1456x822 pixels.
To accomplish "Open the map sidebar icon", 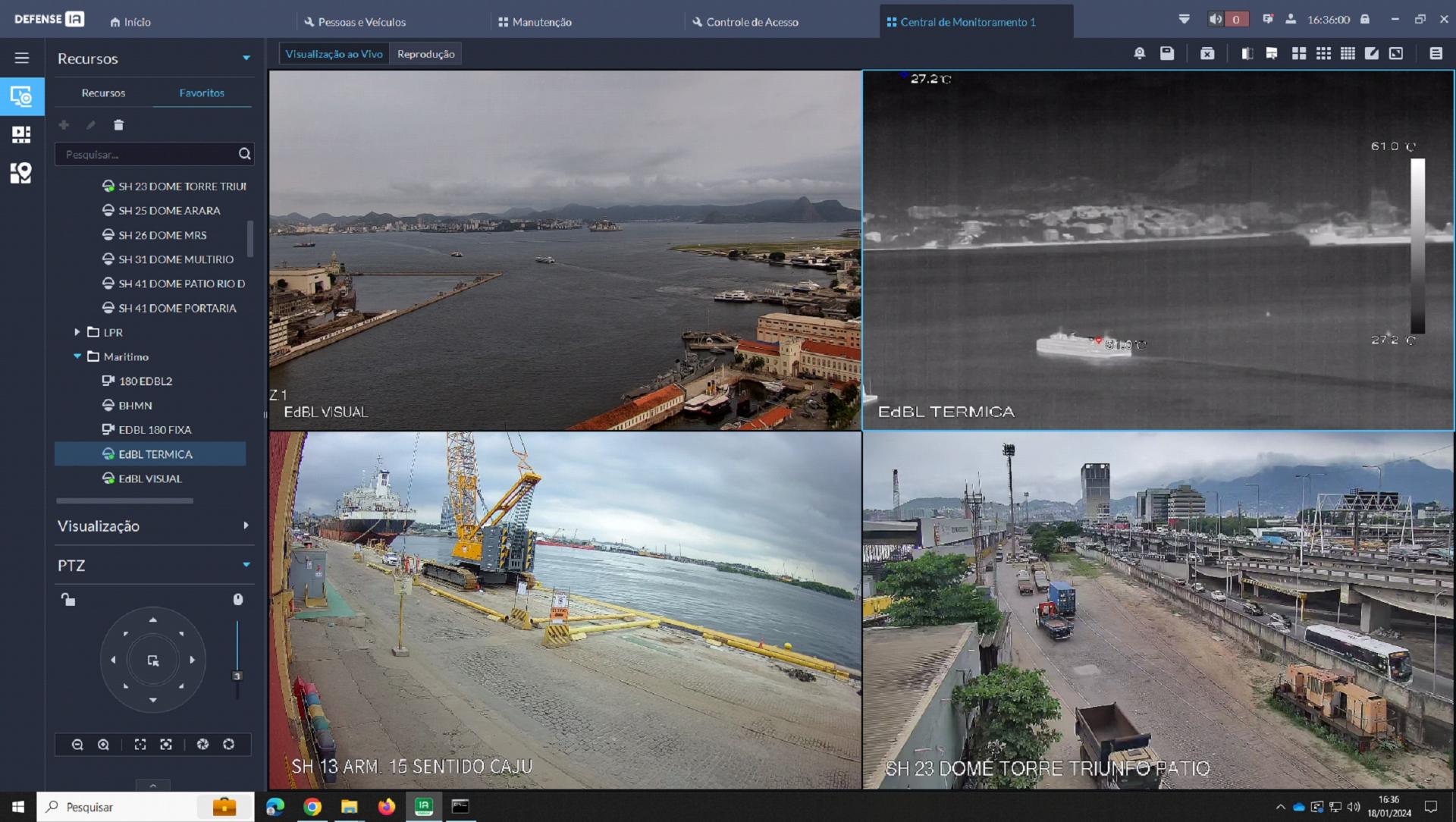I will point(21,173).
